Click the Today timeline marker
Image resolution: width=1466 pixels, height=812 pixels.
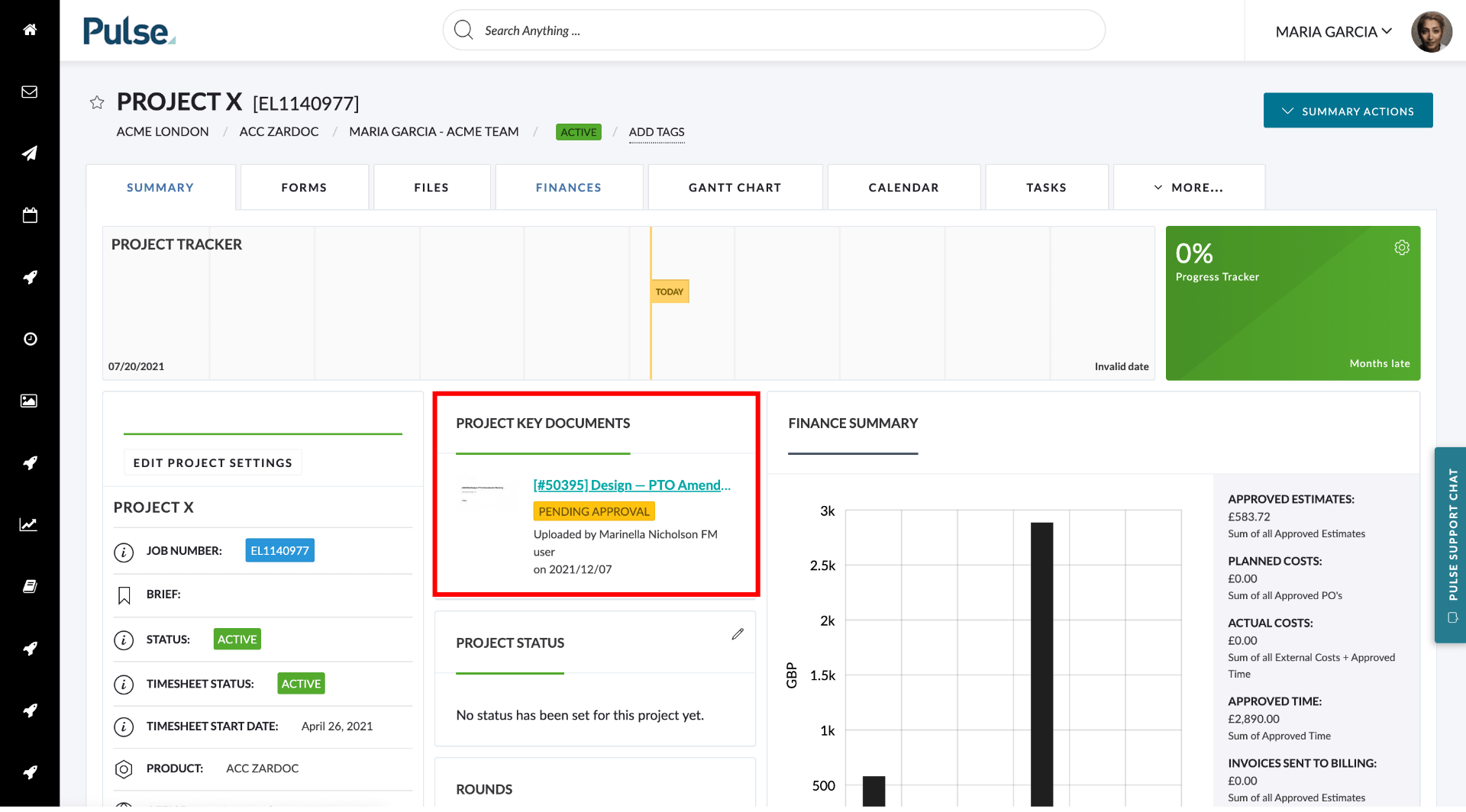[x=670, y=292]
